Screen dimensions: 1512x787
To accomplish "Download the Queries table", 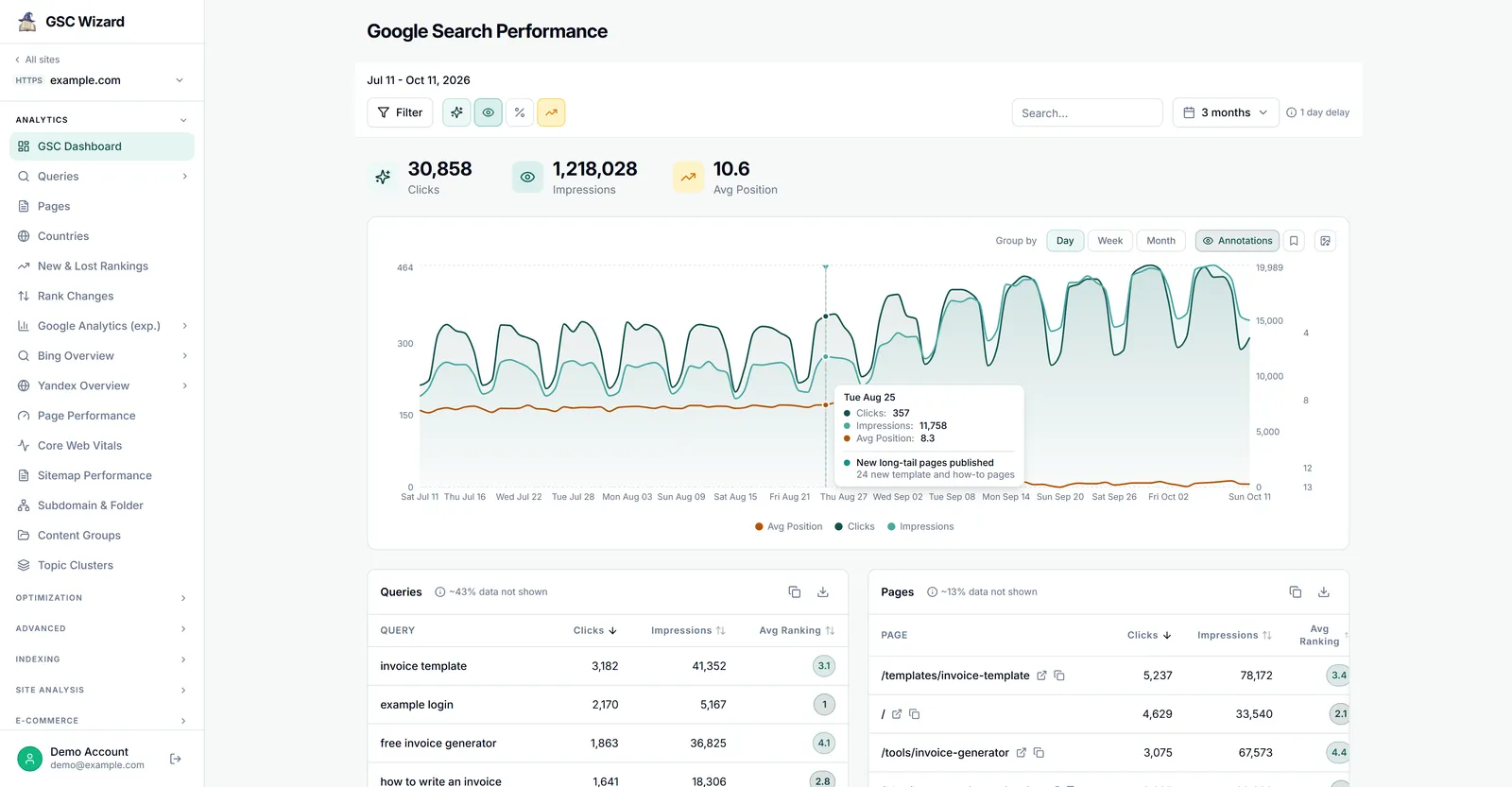I will pyautogui.click(x=823, y=592).
